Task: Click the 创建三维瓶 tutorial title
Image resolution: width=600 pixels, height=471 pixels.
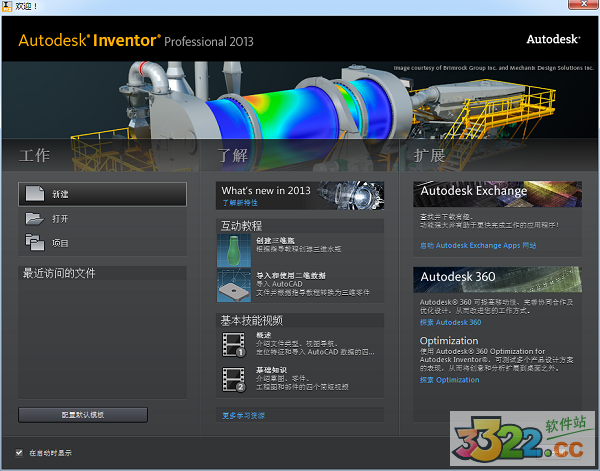Action: pyautogui.click(x=275, y=240)
